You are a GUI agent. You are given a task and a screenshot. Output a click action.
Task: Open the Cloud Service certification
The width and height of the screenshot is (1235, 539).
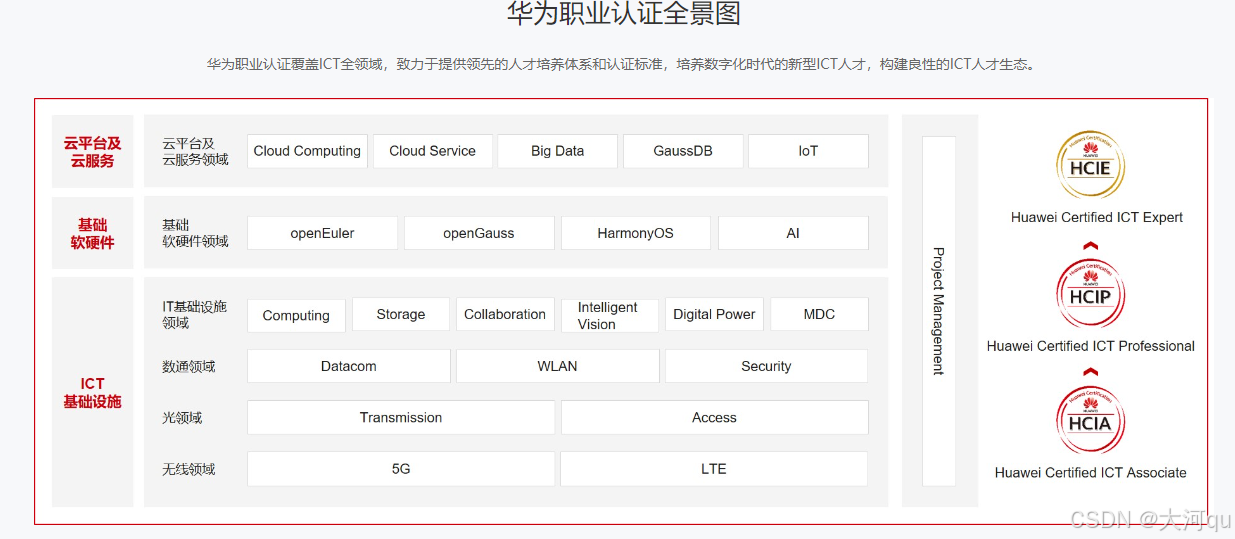click(433, 151)
